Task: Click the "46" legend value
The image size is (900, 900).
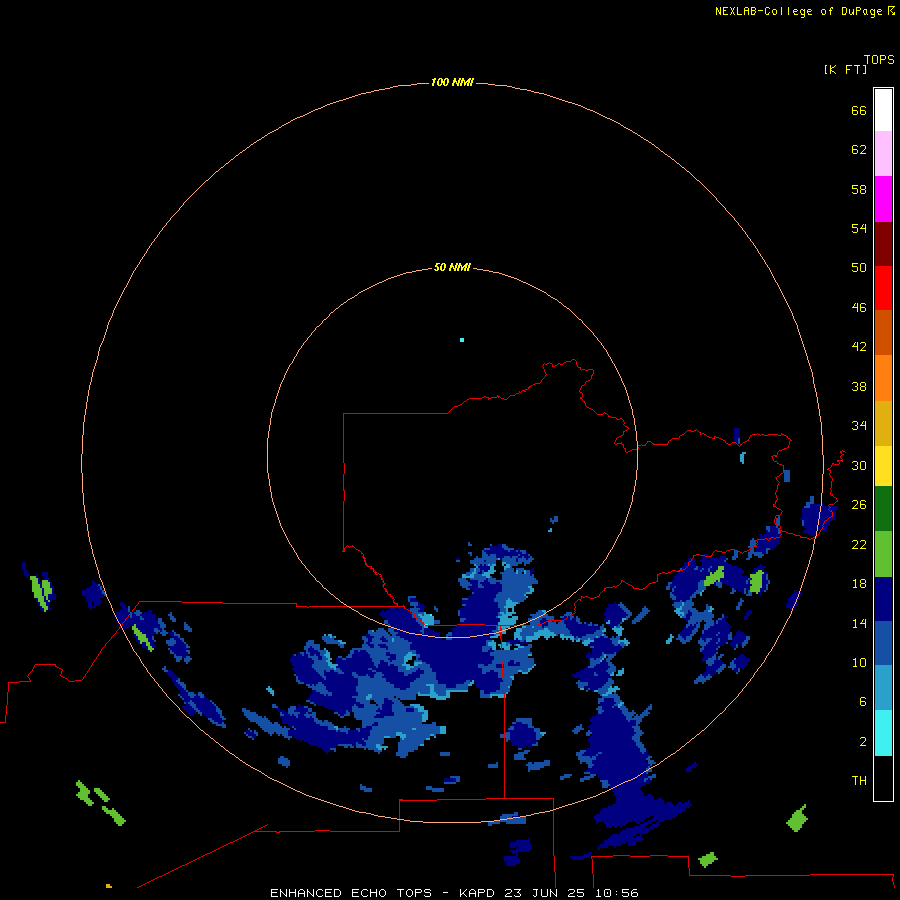Action: [859, 308]
